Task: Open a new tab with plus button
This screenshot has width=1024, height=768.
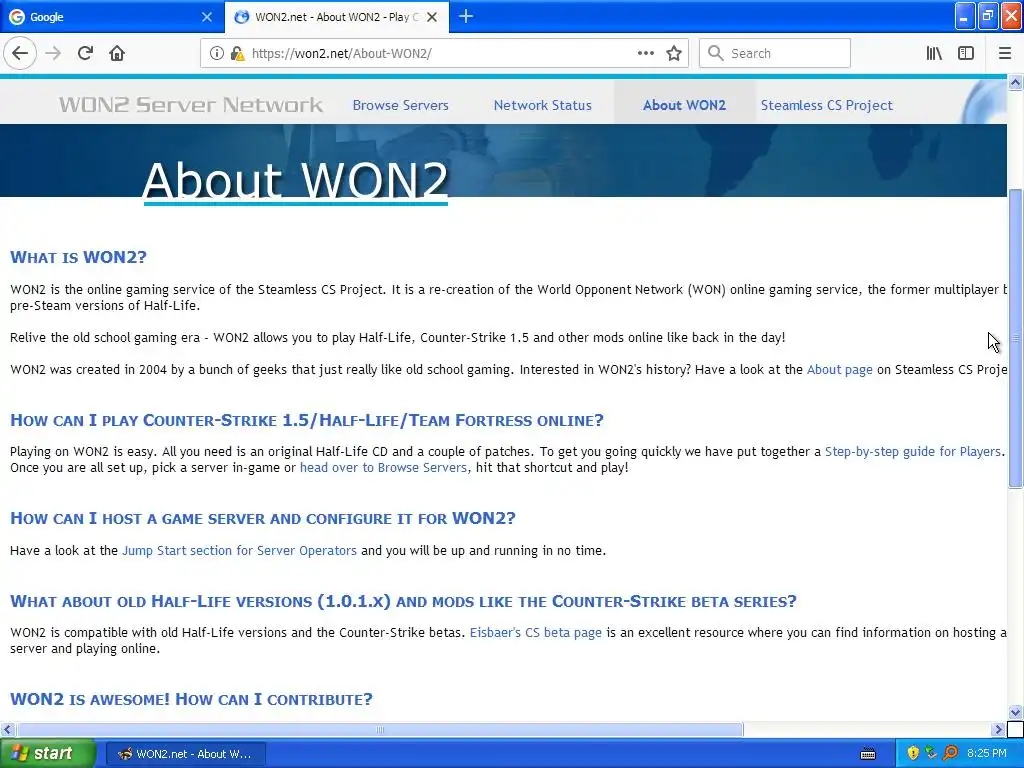Action: (466, 16)
